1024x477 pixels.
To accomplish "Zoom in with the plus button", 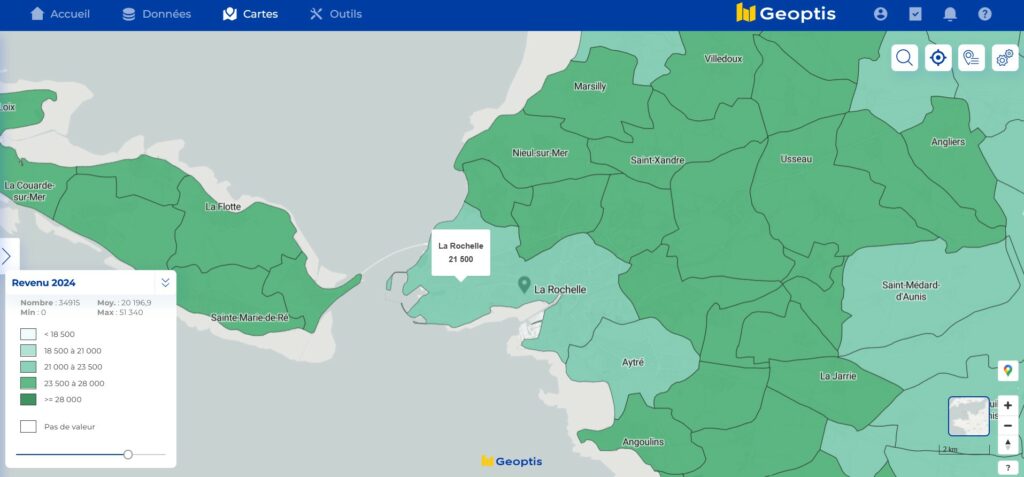I will [x=1008, y=405].
